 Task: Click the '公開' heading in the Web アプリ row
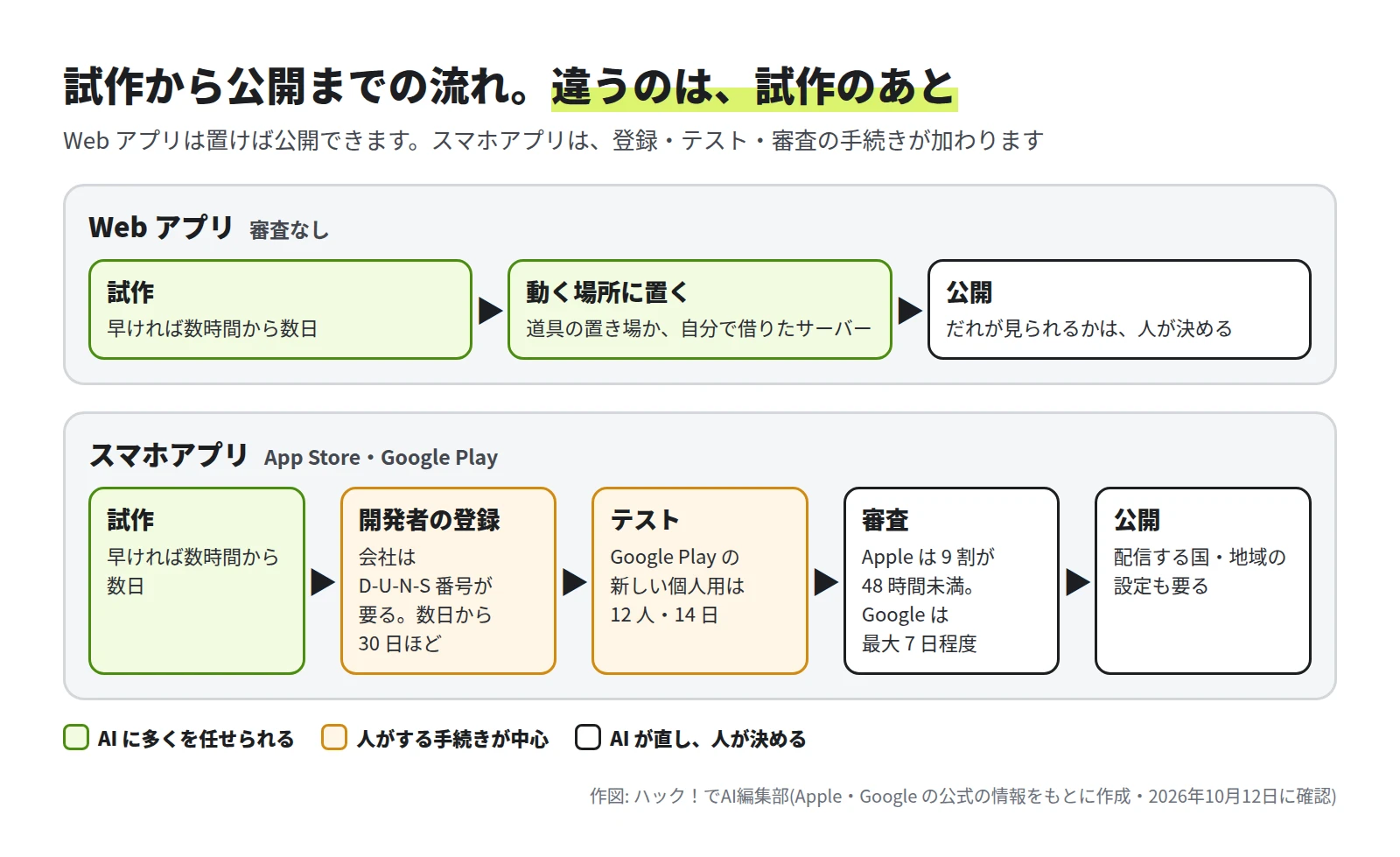[969, 292]
